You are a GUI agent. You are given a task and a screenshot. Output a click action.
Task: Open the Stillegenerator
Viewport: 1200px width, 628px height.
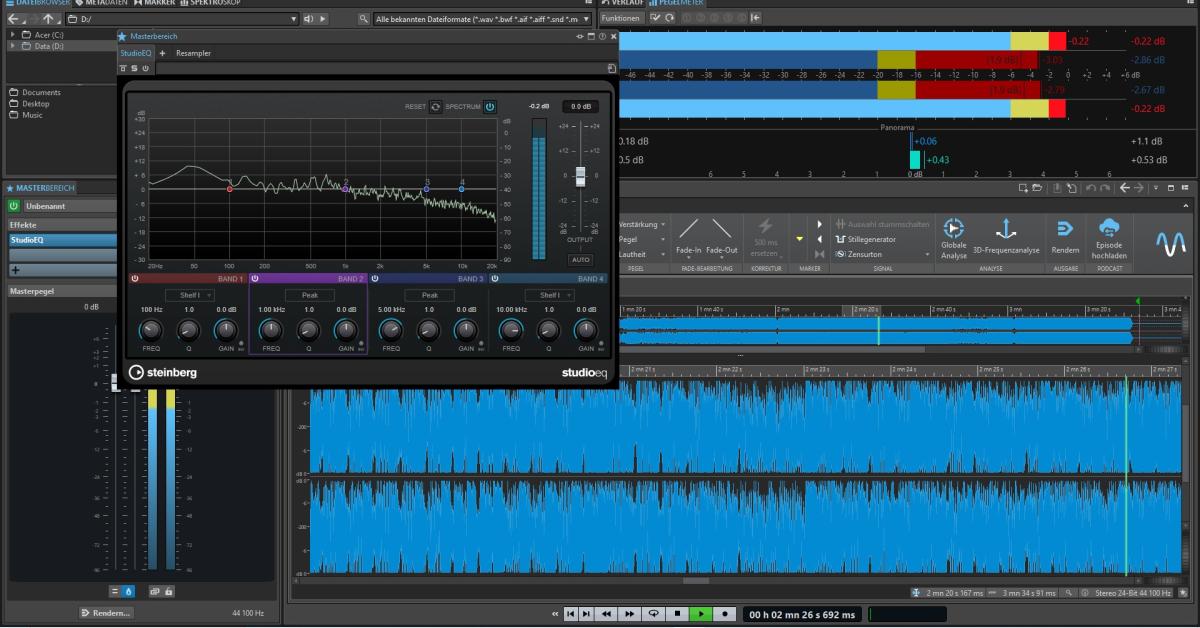coord(873,239)
